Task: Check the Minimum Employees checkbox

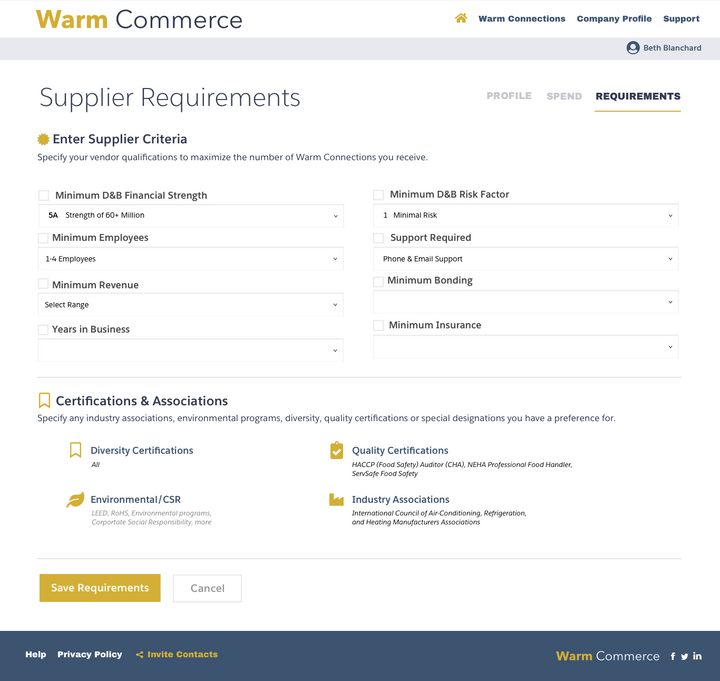Action: (43, 238)
